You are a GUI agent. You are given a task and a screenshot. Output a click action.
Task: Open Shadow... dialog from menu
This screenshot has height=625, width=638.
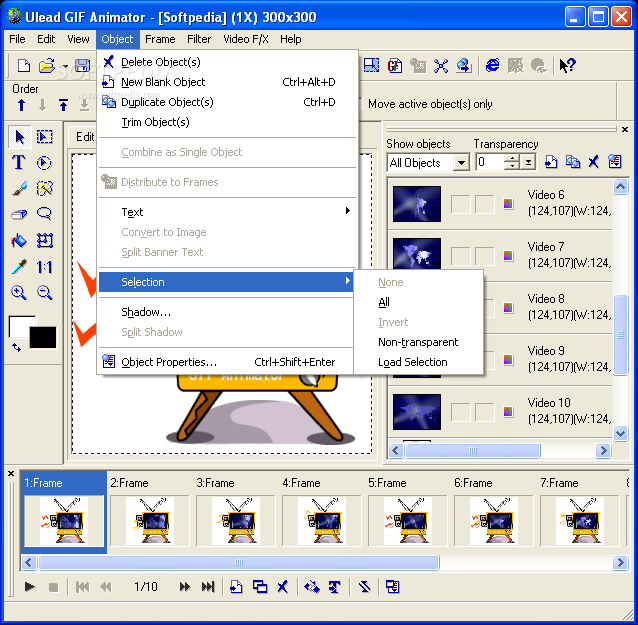(228, 312)
